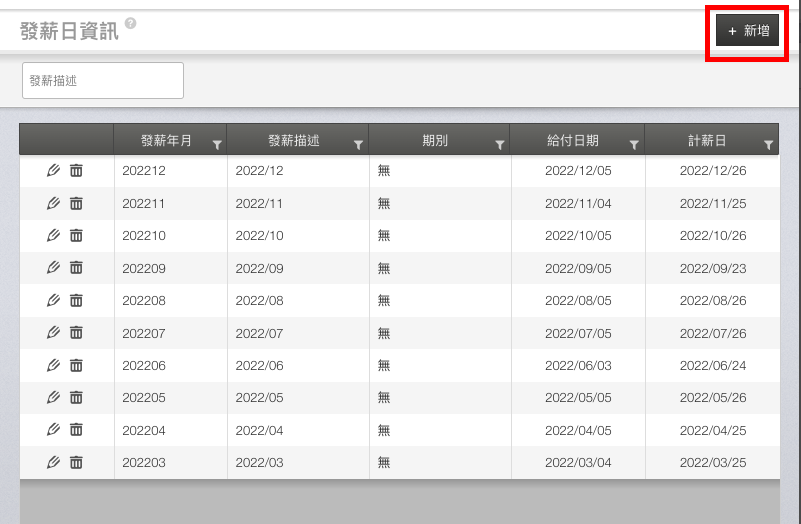Select description cell 2022/08
801x524 pixels.
[x=260, y=300]
